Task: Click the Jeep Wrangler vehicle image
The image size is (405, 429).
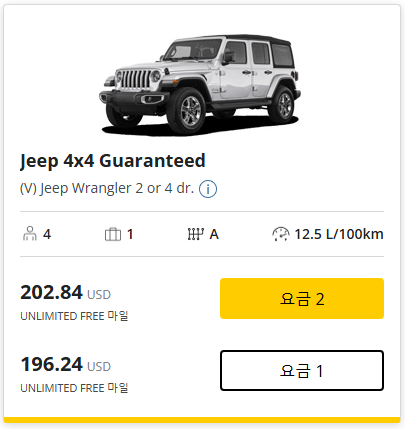Action: point(200,85)
